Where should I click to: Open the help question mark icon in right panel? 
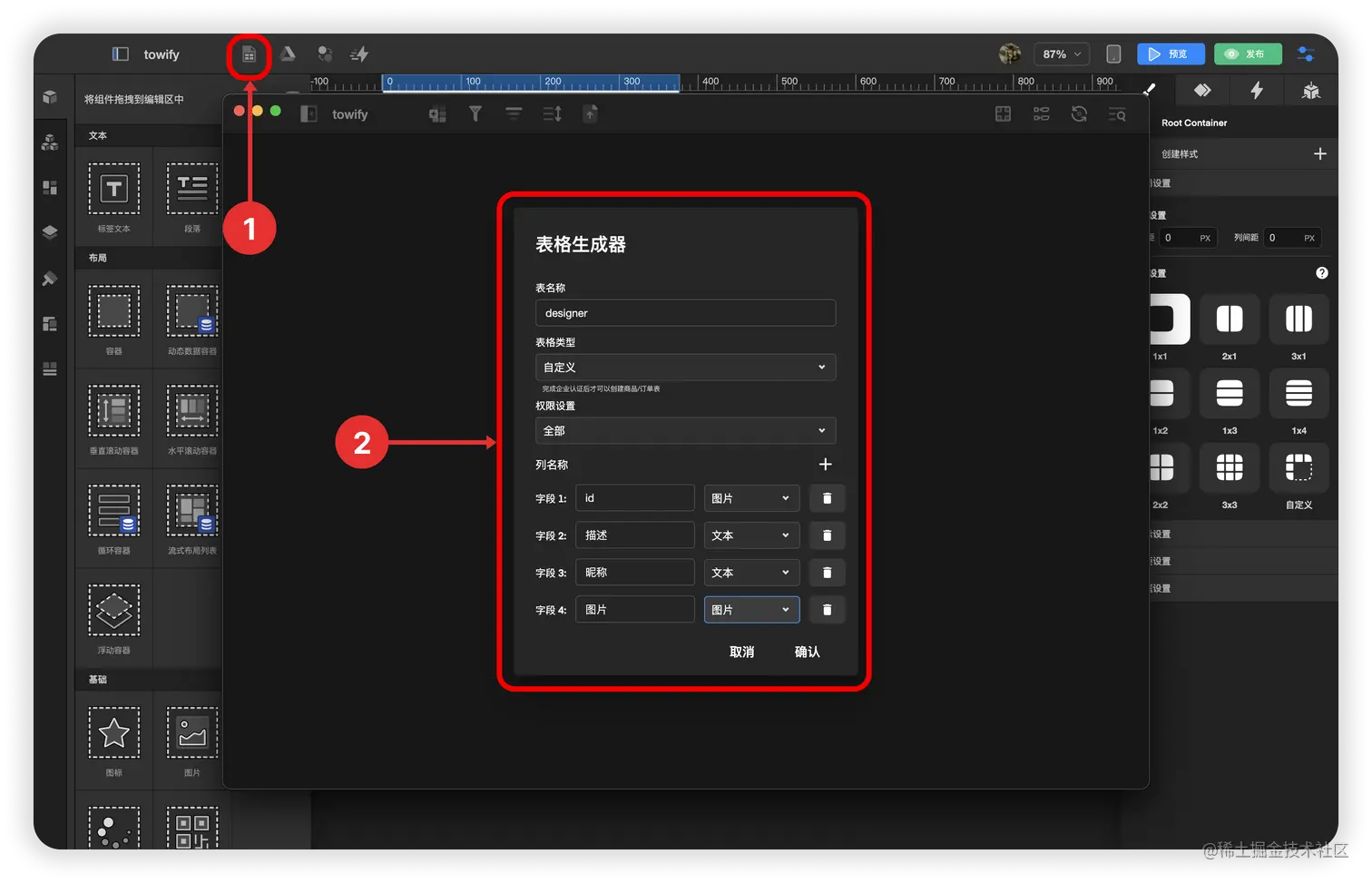pos(1322,273)
